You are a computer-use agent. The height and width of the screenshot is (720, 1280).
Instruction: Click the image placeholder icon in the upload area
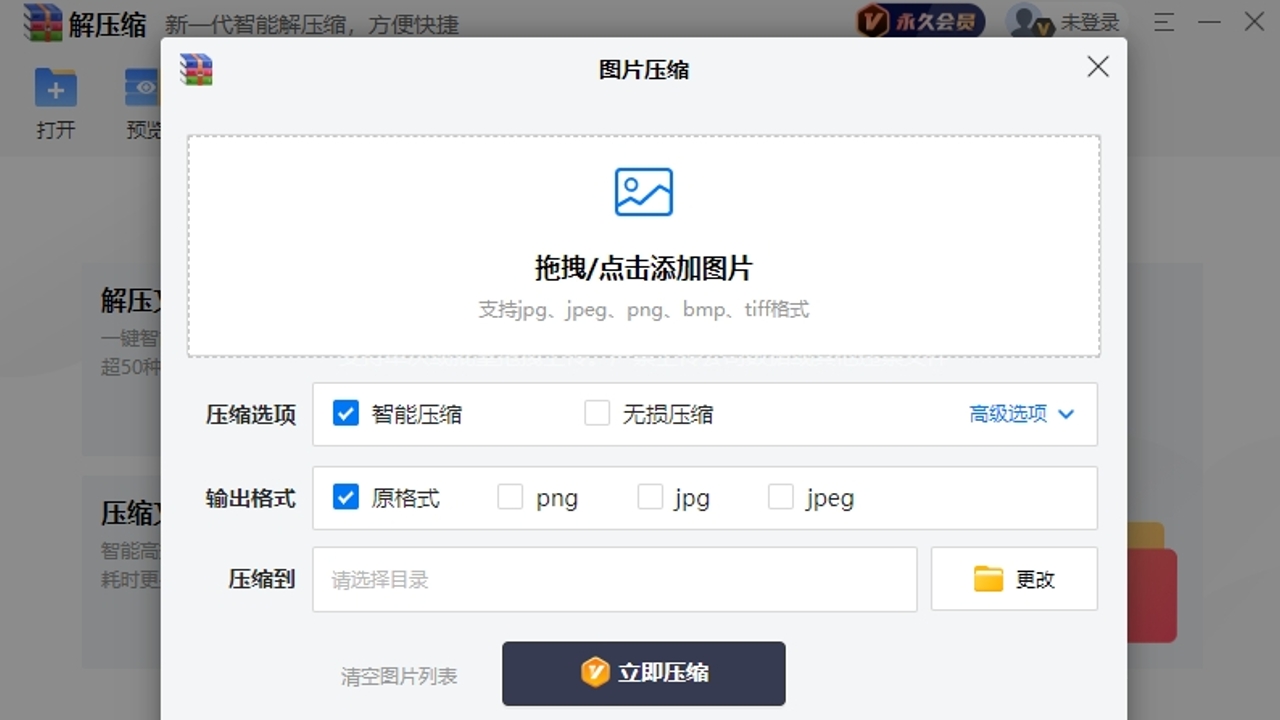pyautogui.click(x=643, y=191)
